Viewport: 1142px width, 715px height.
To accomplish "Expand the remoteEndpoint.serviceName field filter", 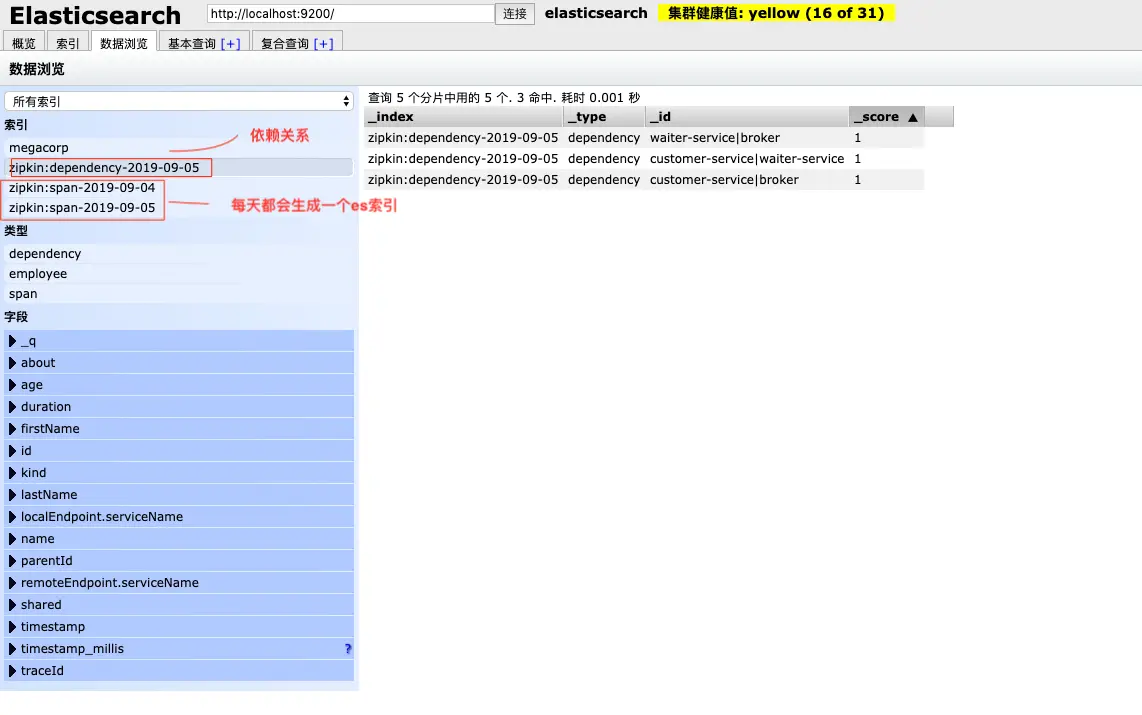I will click(x=179, y=582).
